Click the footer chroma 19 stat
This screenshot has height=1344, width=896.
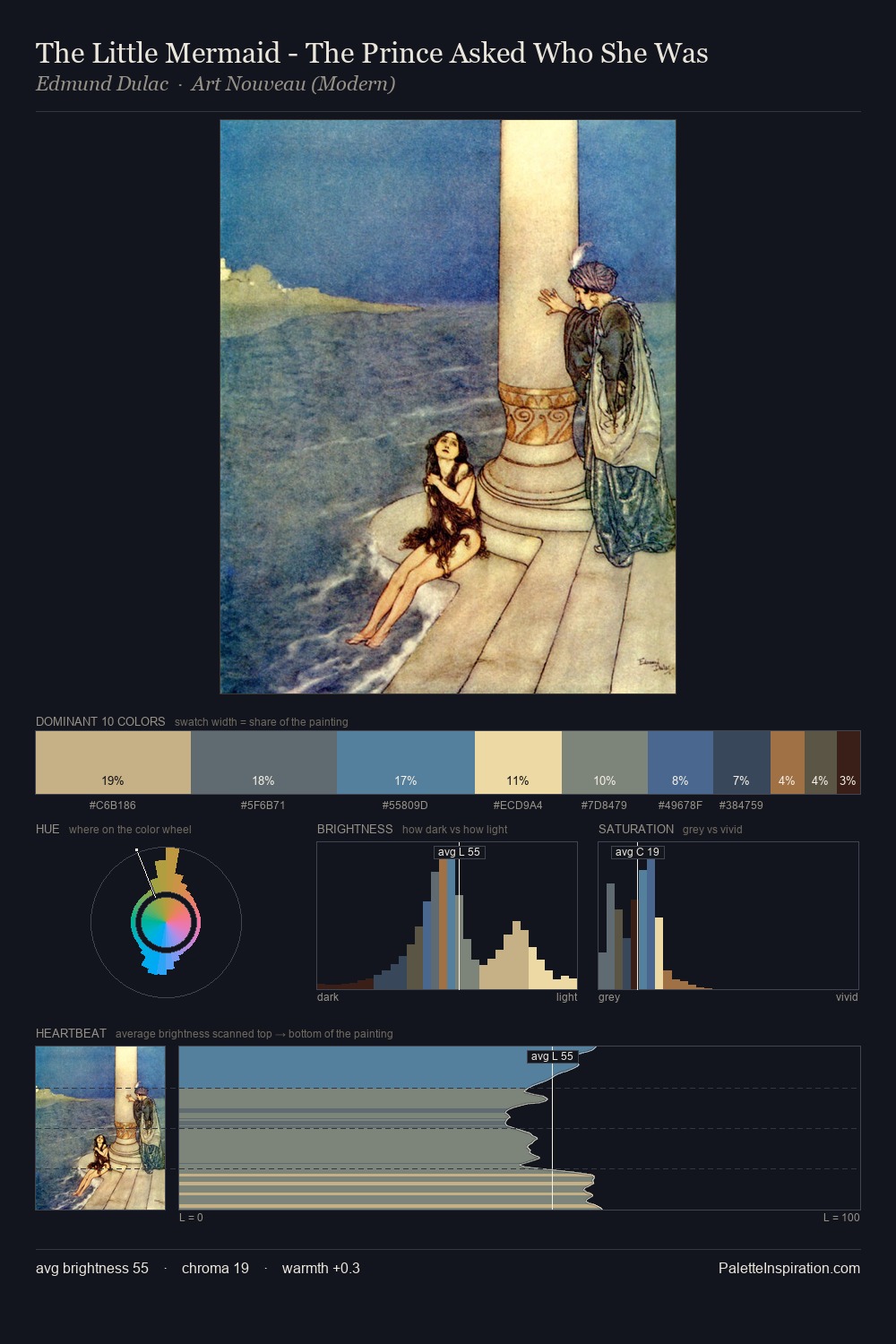(215, 1268)
